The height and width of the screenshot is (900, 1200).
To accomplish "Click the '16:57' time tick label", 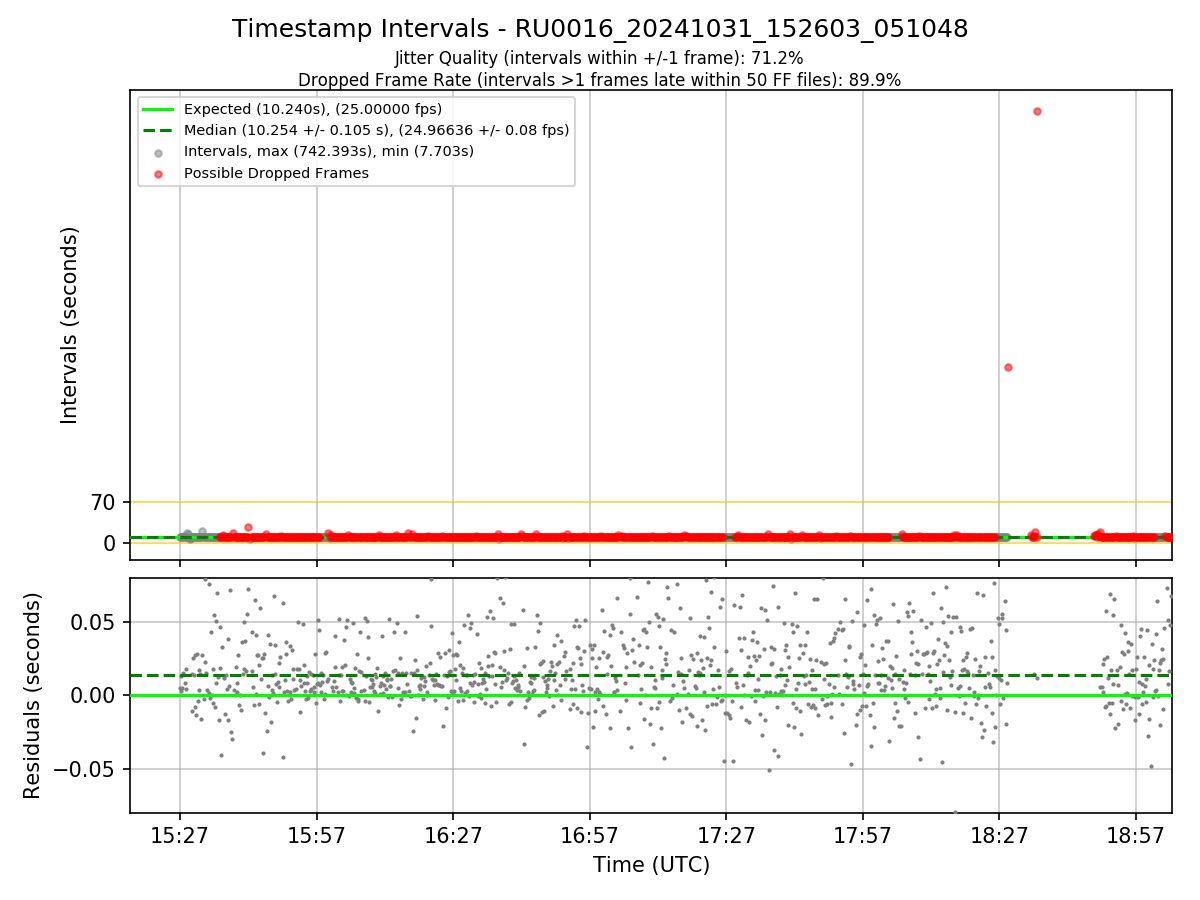I will tap(589, 834).
